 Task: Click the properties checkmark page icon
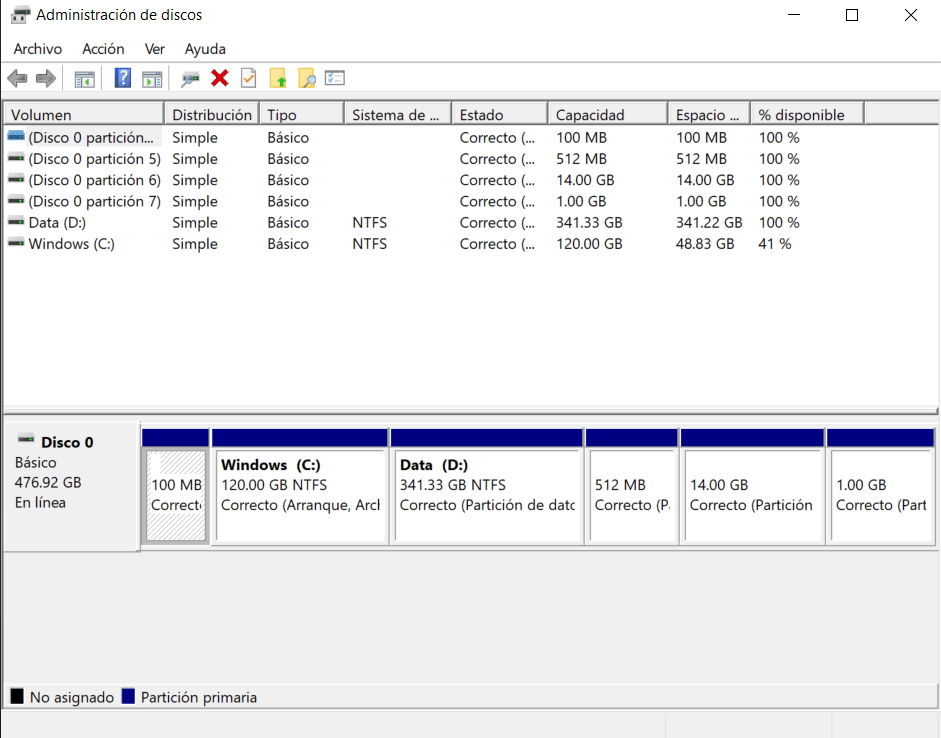248,78
